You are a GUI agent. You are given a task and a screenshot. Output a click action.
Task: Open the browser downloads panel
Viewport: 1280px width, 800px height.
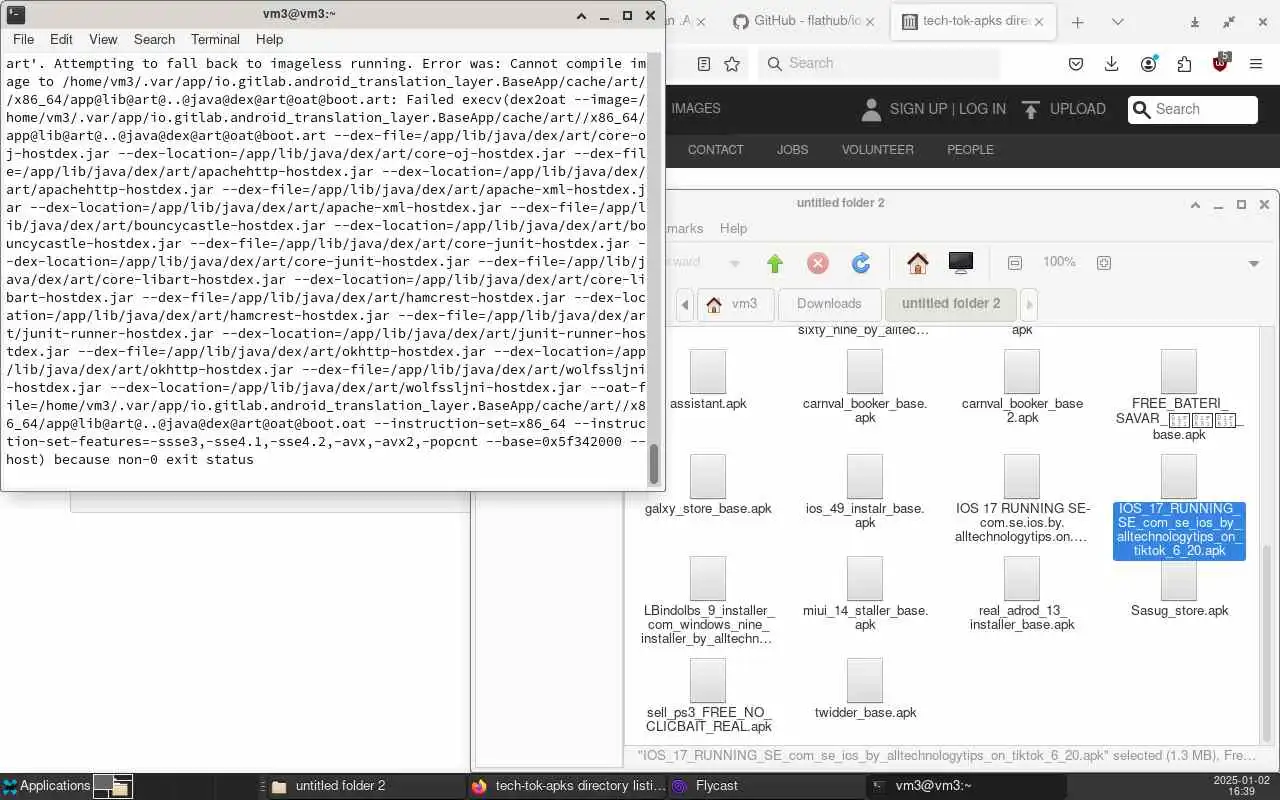(x=1112, y=64)
